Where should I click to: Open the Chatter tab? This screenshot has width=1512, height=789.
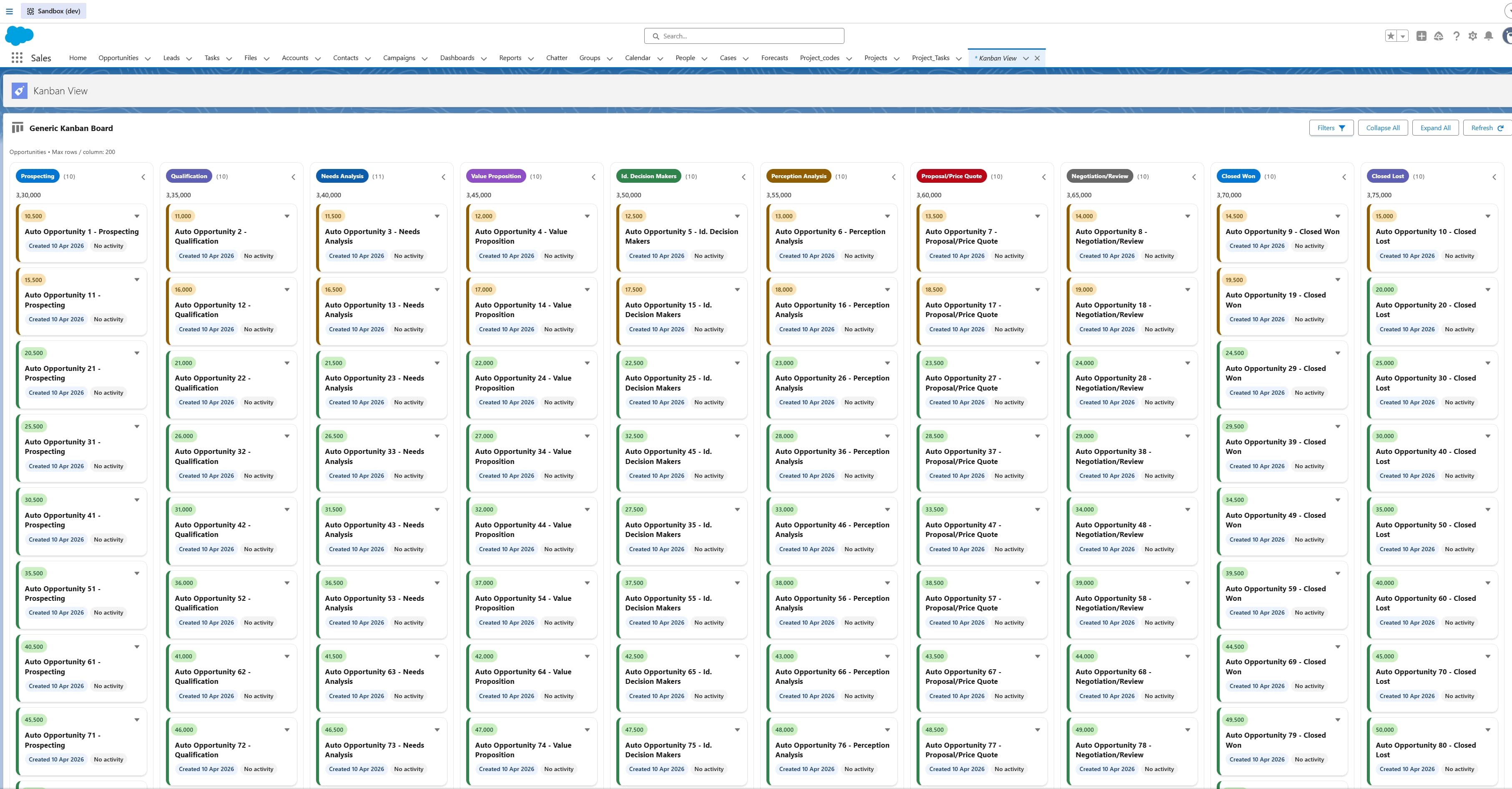[556, 58]
